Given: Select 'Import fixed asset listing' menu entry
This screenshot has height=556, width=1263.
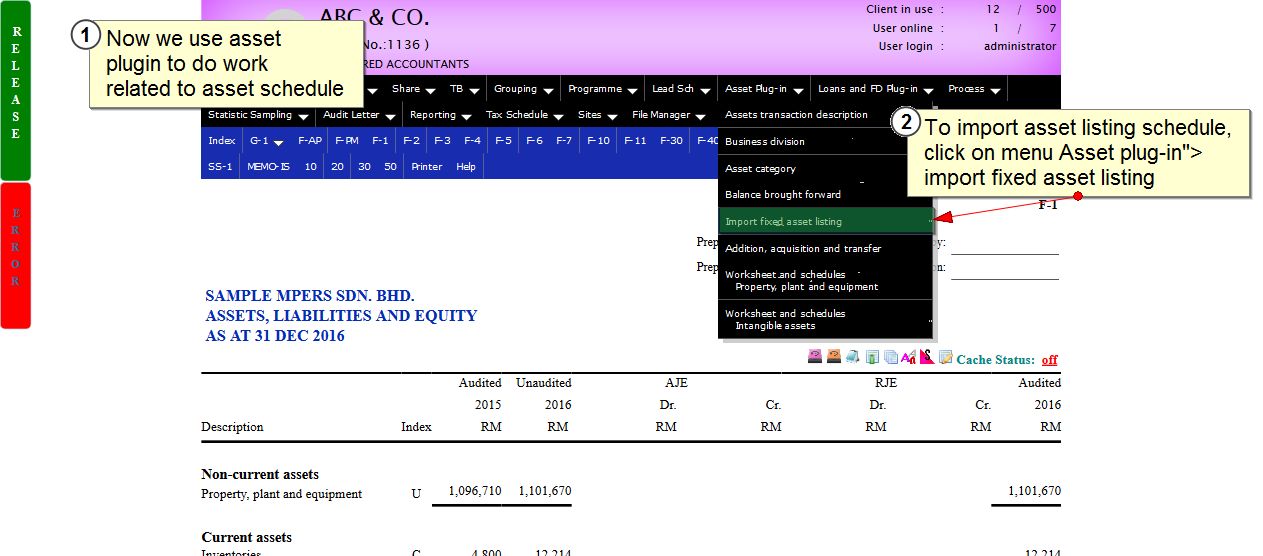Looking at the screenshot, I should [x=783, y=222].
